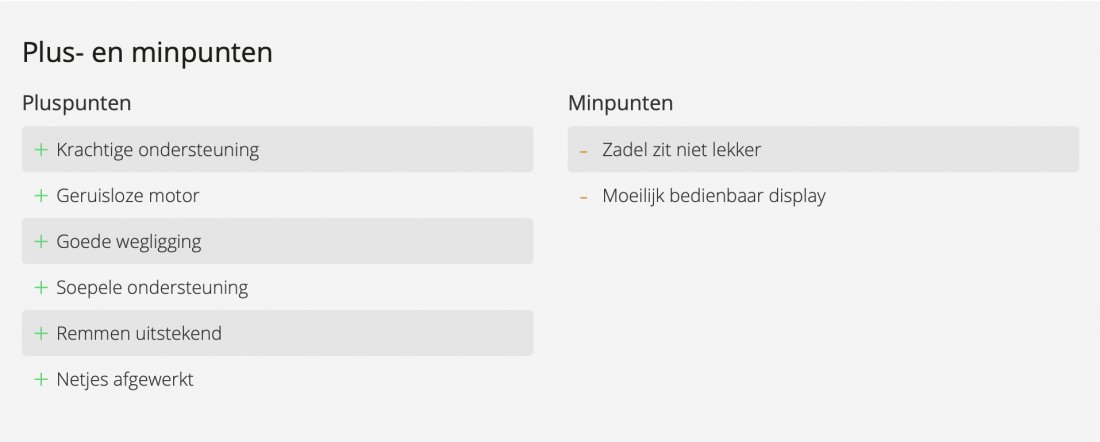Click the Plus- en minpunten heading
This screenshot has height=442, width=1100.
point(147,53)
